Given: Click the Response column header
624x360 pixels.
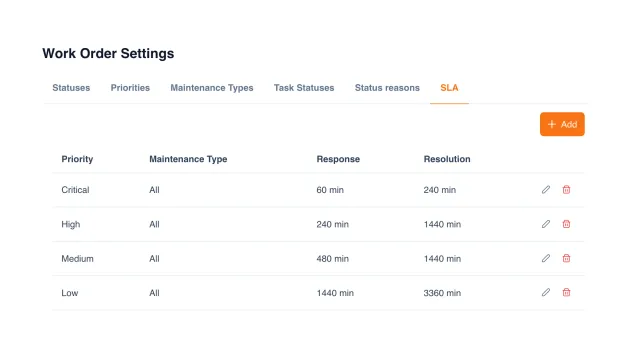Looking at the screenshot, I should click(x=338, y=159).
